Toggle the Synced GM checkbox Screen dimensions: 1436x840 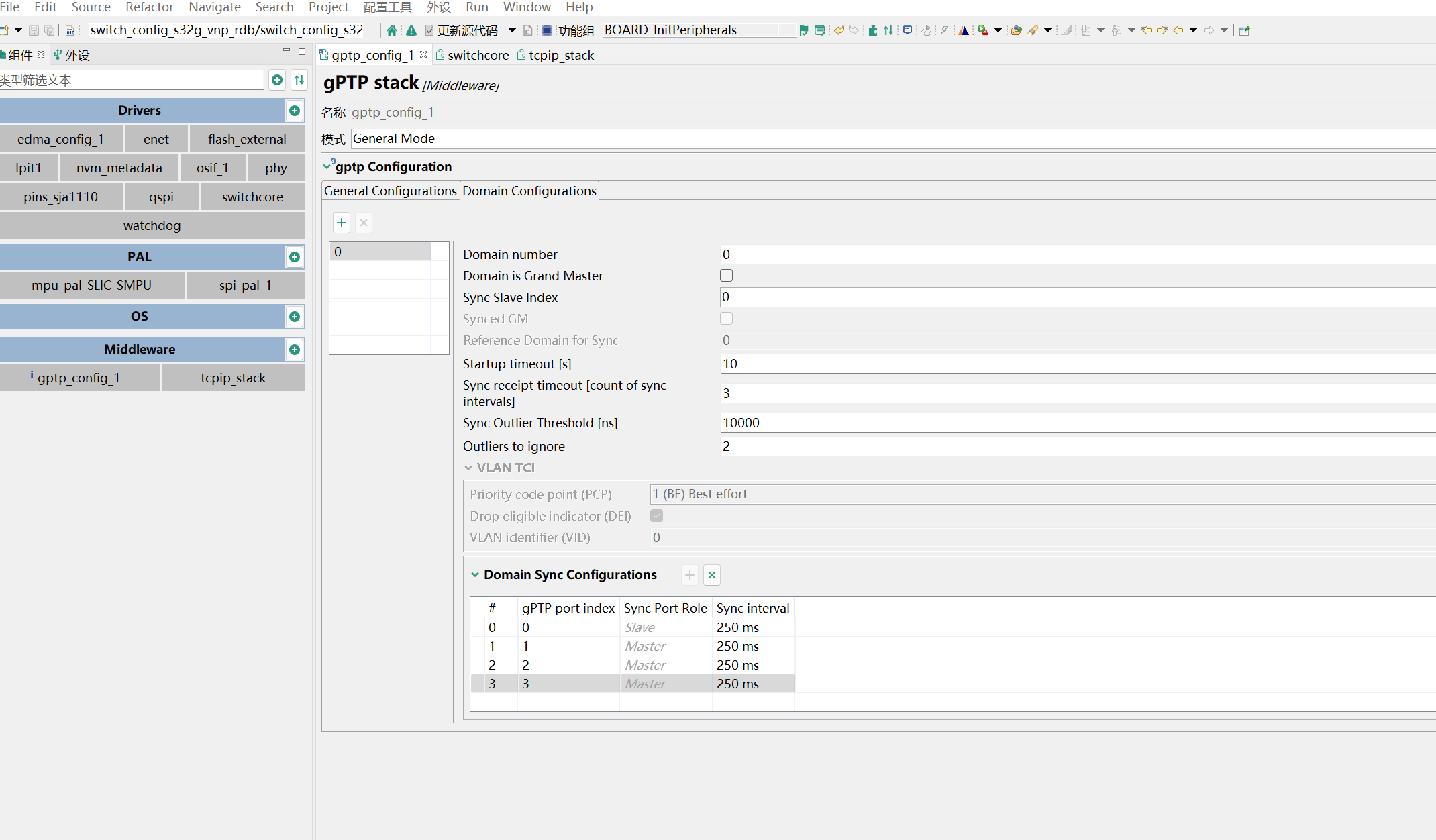point(726,319)
